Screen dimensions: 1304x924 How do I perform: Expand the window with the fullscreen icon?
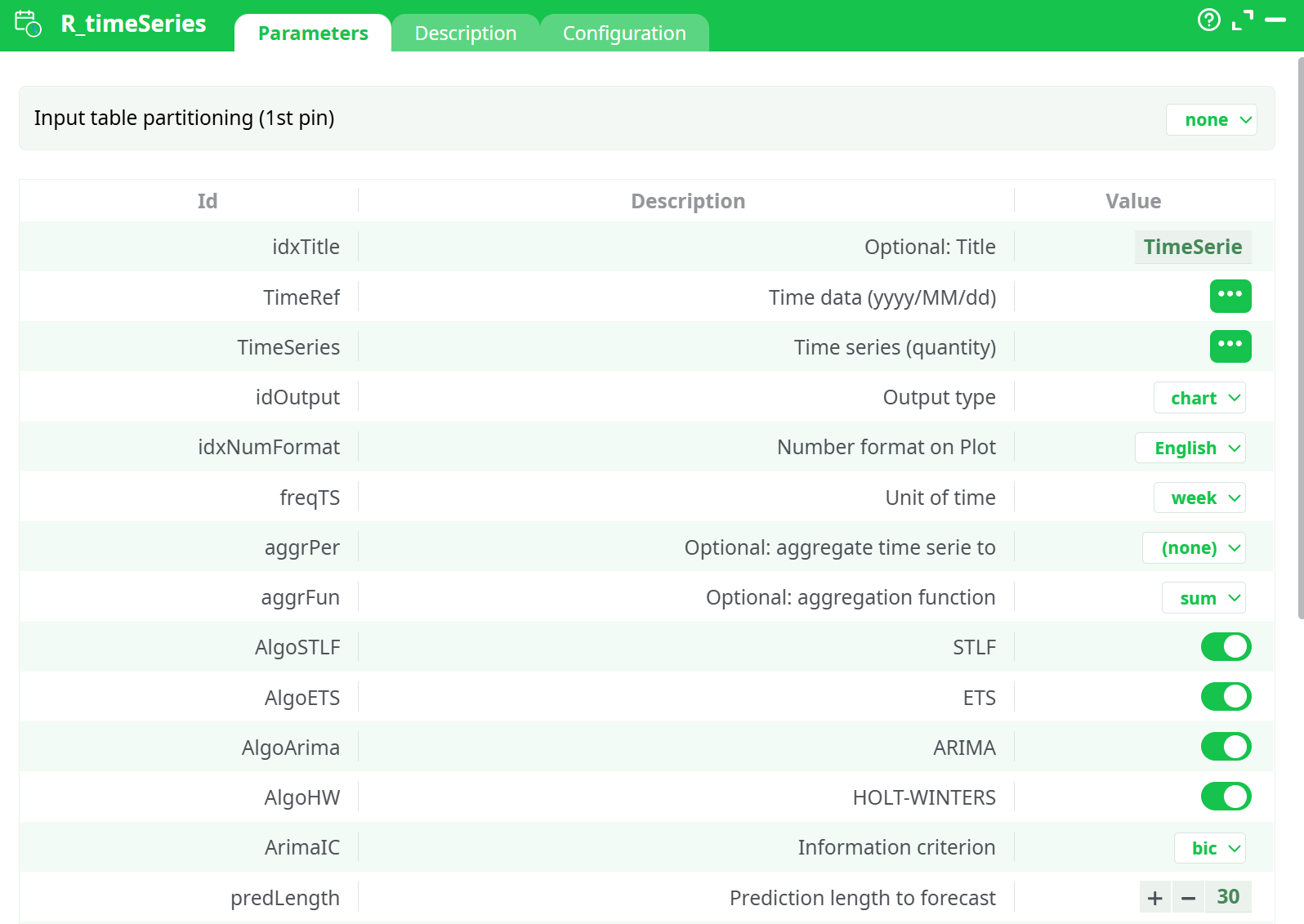(x=1242, y=20)
